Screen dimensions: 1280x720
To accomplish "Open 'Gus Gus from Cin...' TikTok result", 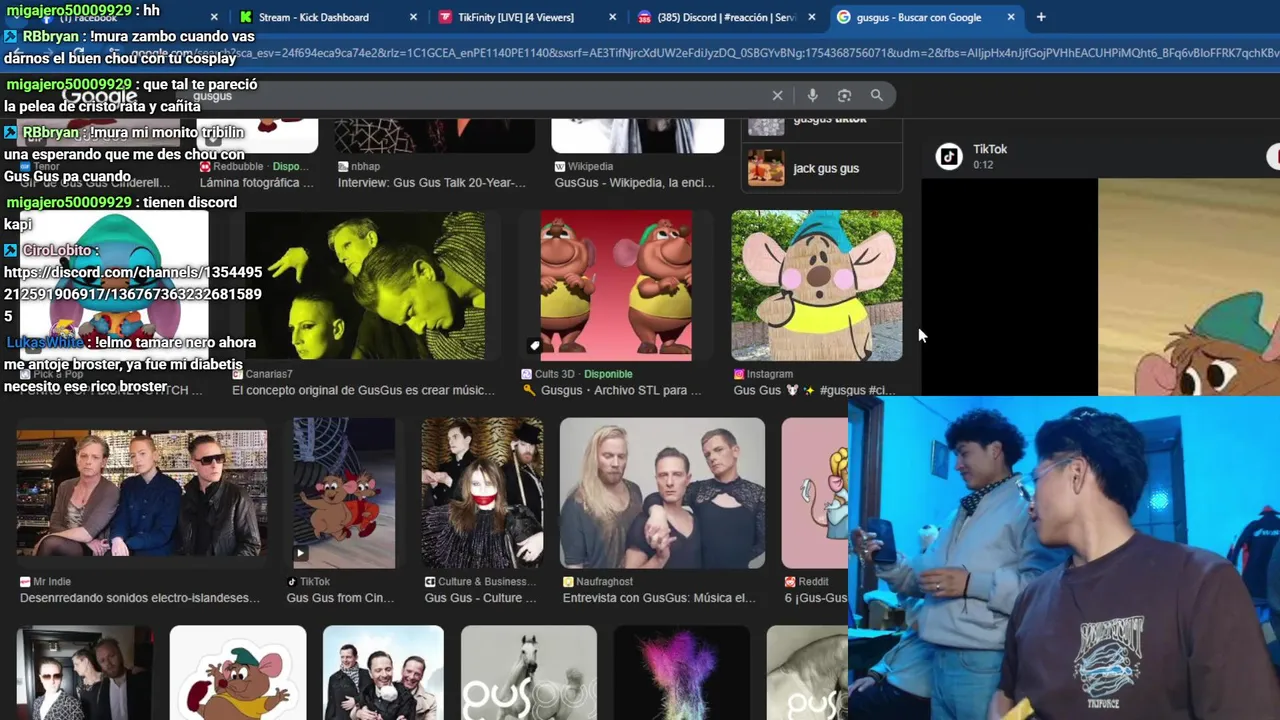I will pos(340,598).
